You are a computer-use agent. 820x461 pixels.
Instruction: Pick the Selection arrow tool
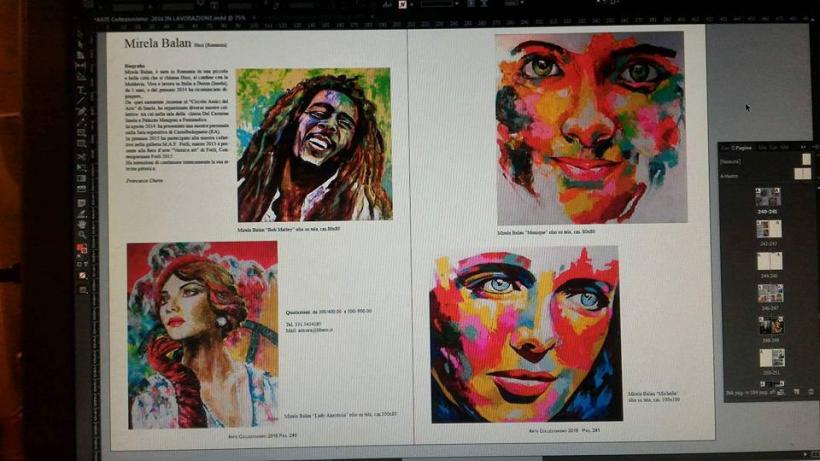pos(82,35)
